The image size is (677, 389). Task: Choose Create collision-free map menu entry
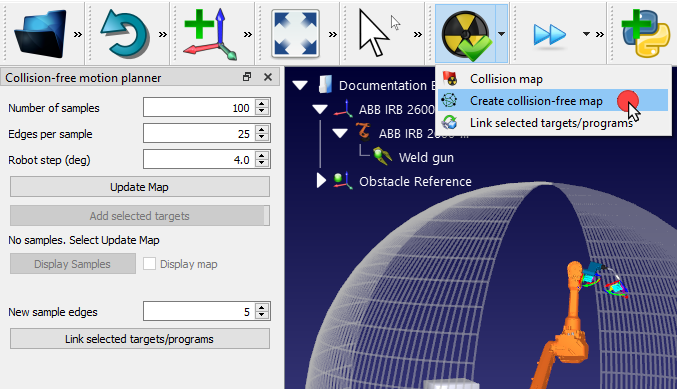pyautogui.click(x=553, y=101)
